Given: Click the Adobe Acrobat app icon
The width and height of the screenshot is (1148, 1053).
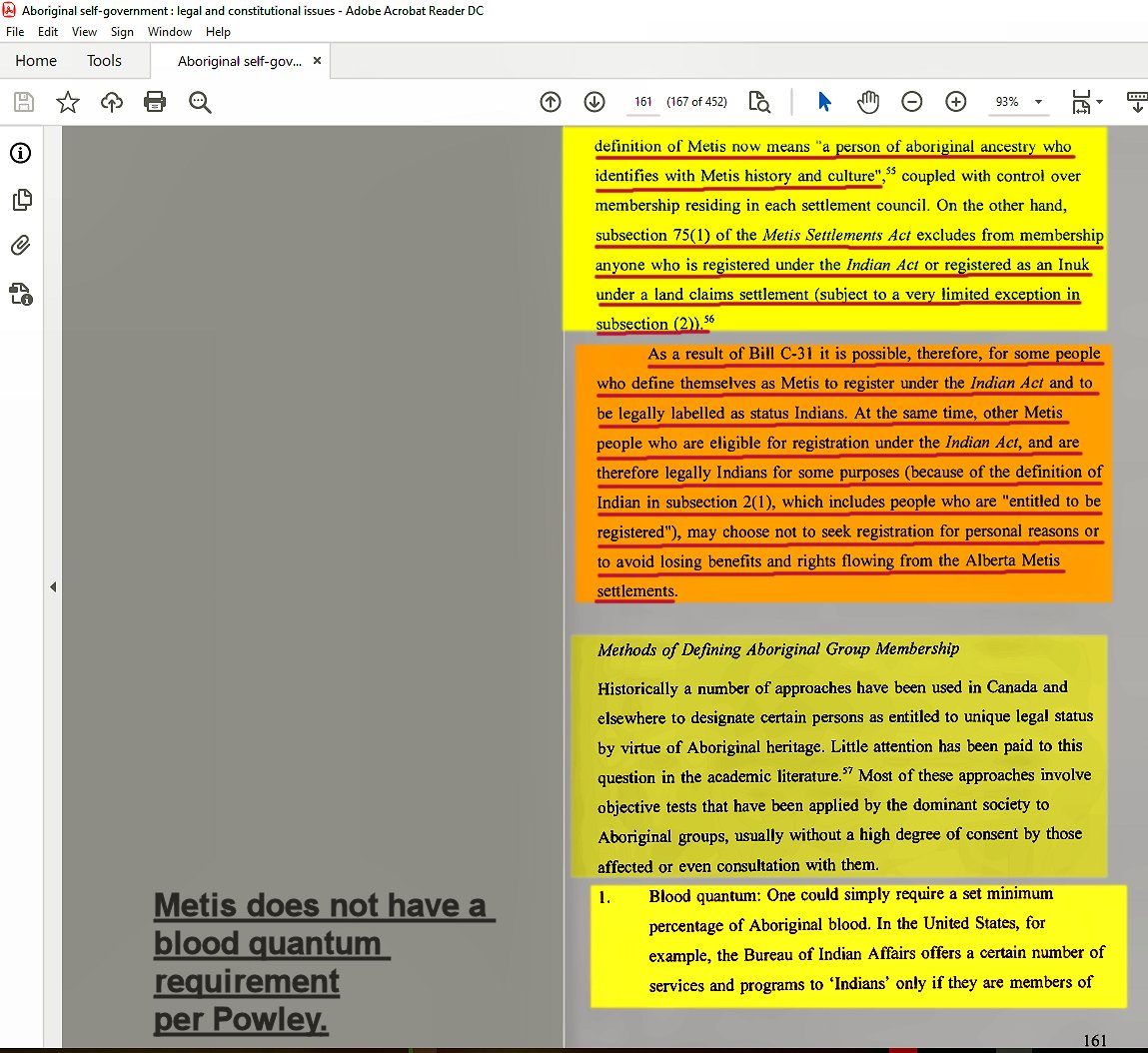Looking at the screenshot, I should 10,10.
